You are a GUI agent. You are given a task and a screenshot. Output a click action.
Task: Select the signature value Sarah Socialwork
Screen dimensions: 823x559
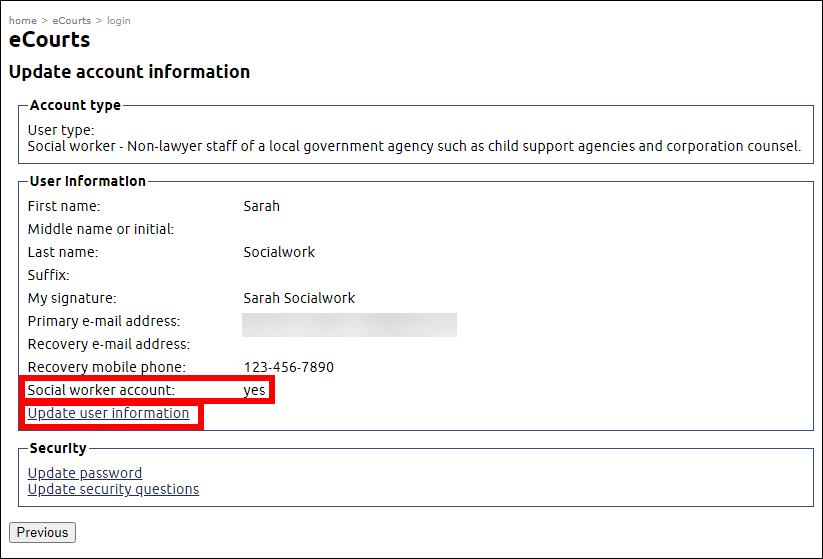299,298
